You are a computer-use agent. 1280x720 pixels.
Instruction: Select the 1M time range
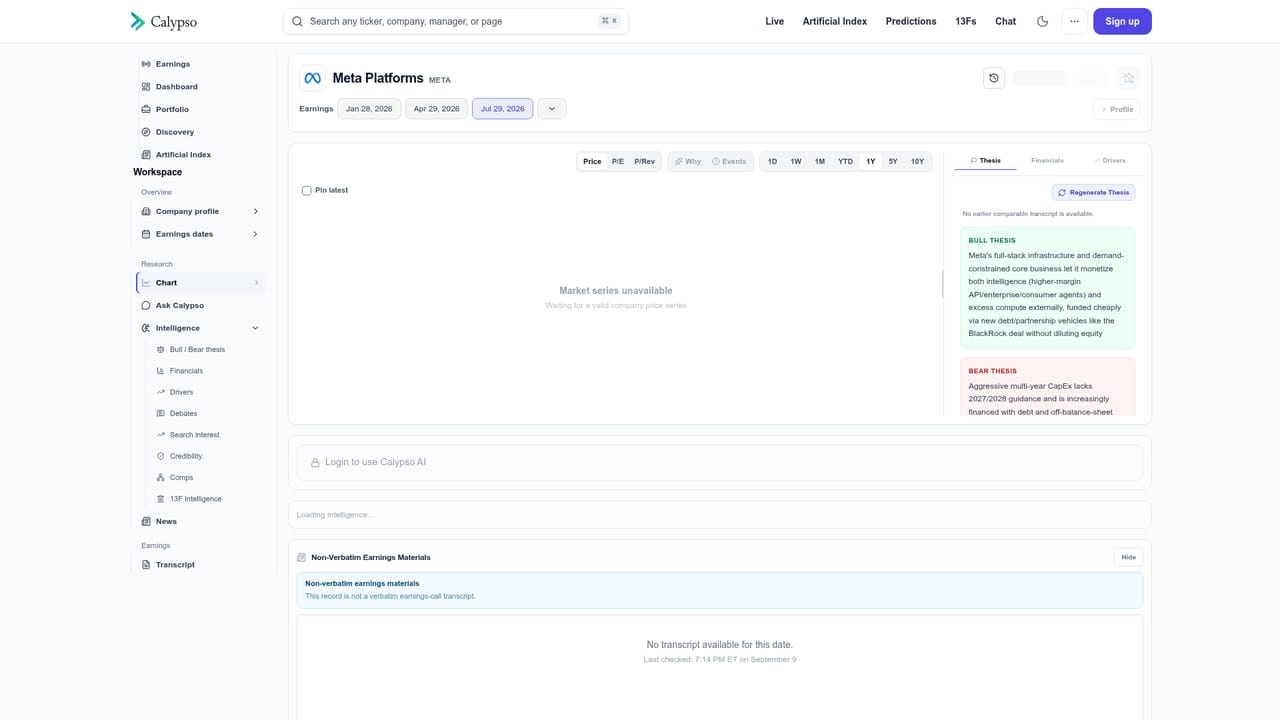[820, 161]
